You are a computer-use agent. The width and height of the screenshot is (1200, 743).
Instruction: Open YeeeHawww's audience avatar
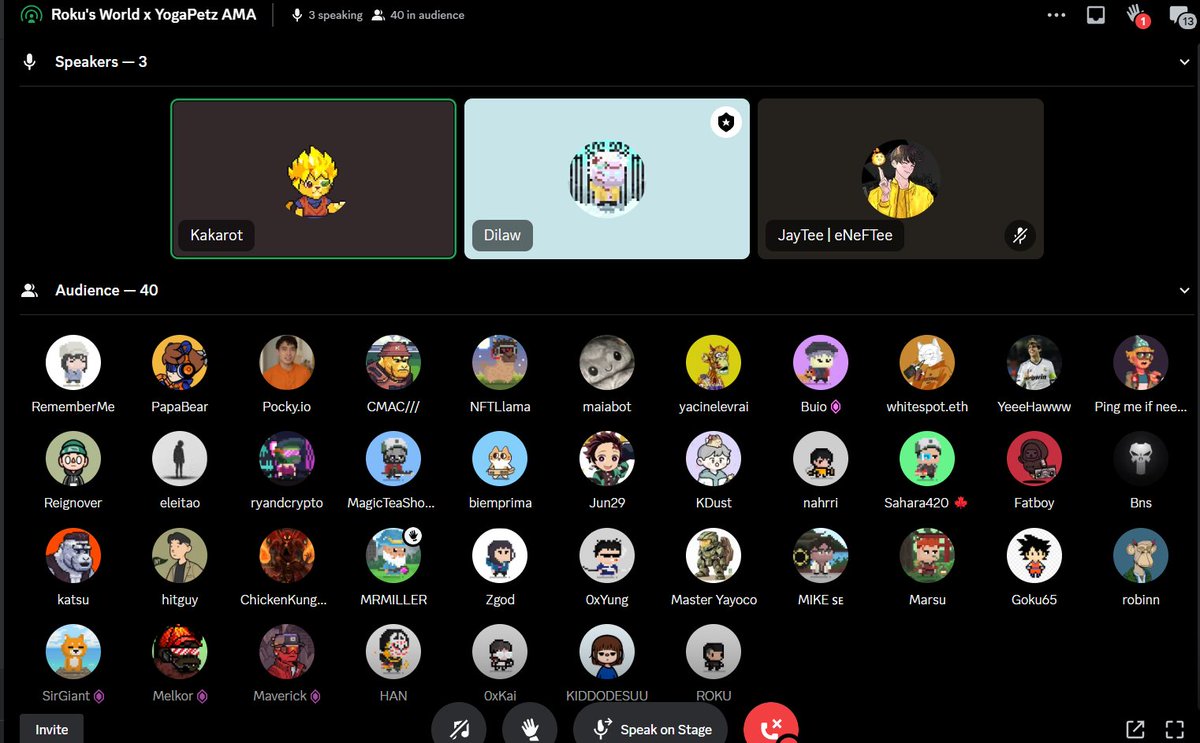pos(1034,362)
